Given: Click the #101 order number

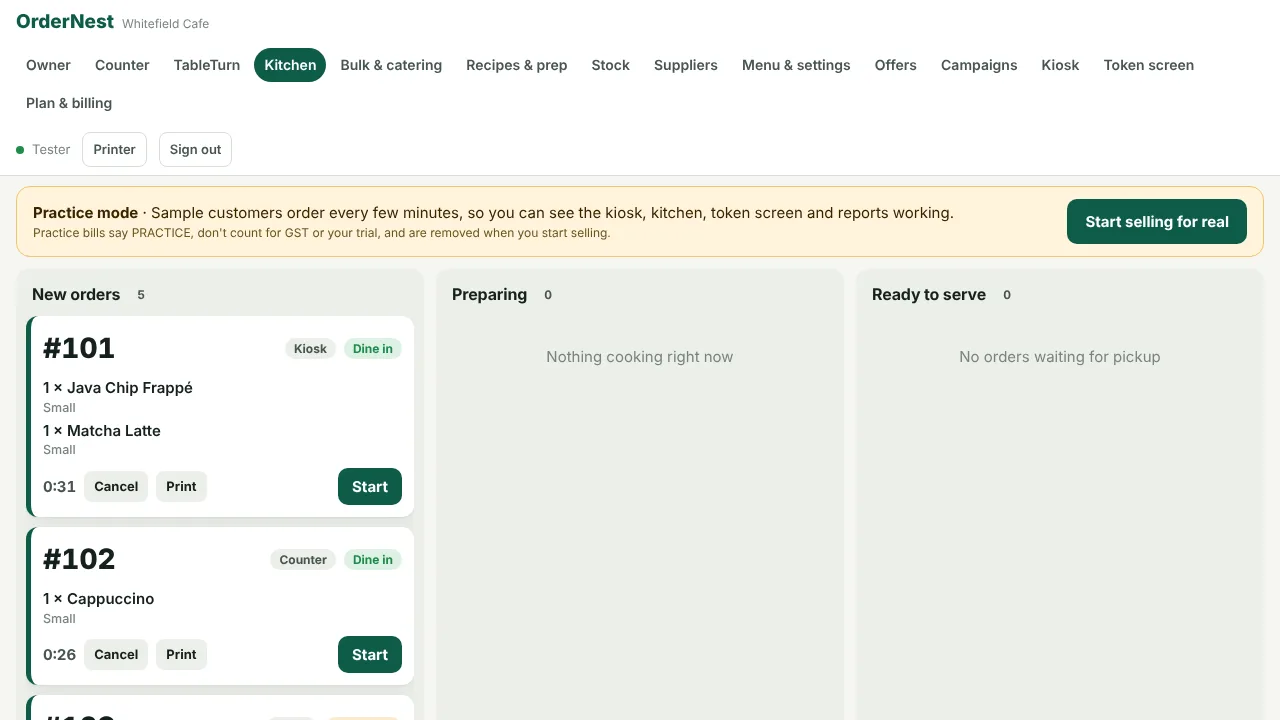Looking at the screenshot, I should pos(79,348).
